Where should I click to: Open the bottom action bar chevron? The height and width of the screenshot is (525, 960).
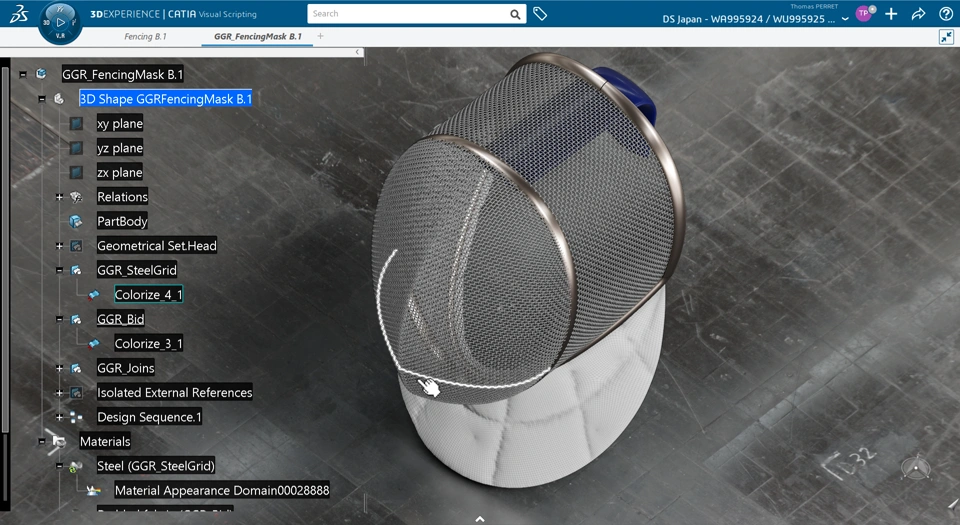tap(480, 519)
